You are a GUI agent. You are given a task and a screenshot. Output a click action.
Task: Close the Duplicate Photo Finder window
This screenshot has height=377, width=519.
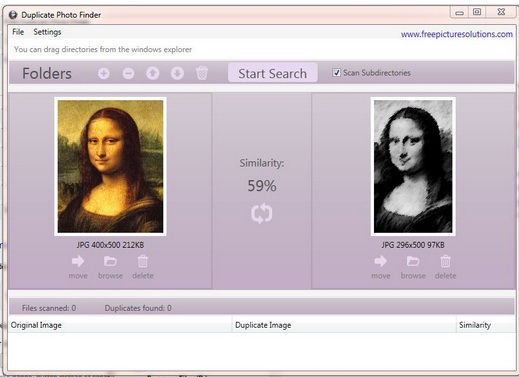pos(501,12)
